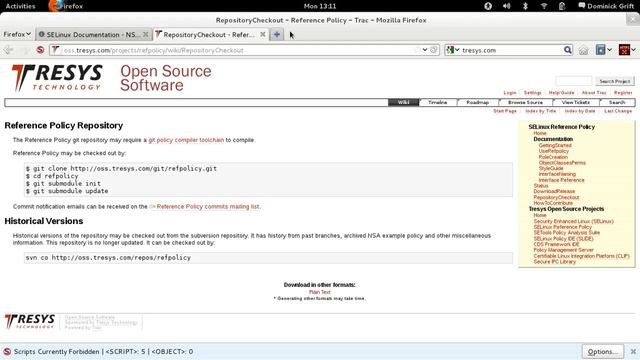The image size is (640, 360).
Task: Select the RepositoryCheckout tab
Action: (210, 34)
